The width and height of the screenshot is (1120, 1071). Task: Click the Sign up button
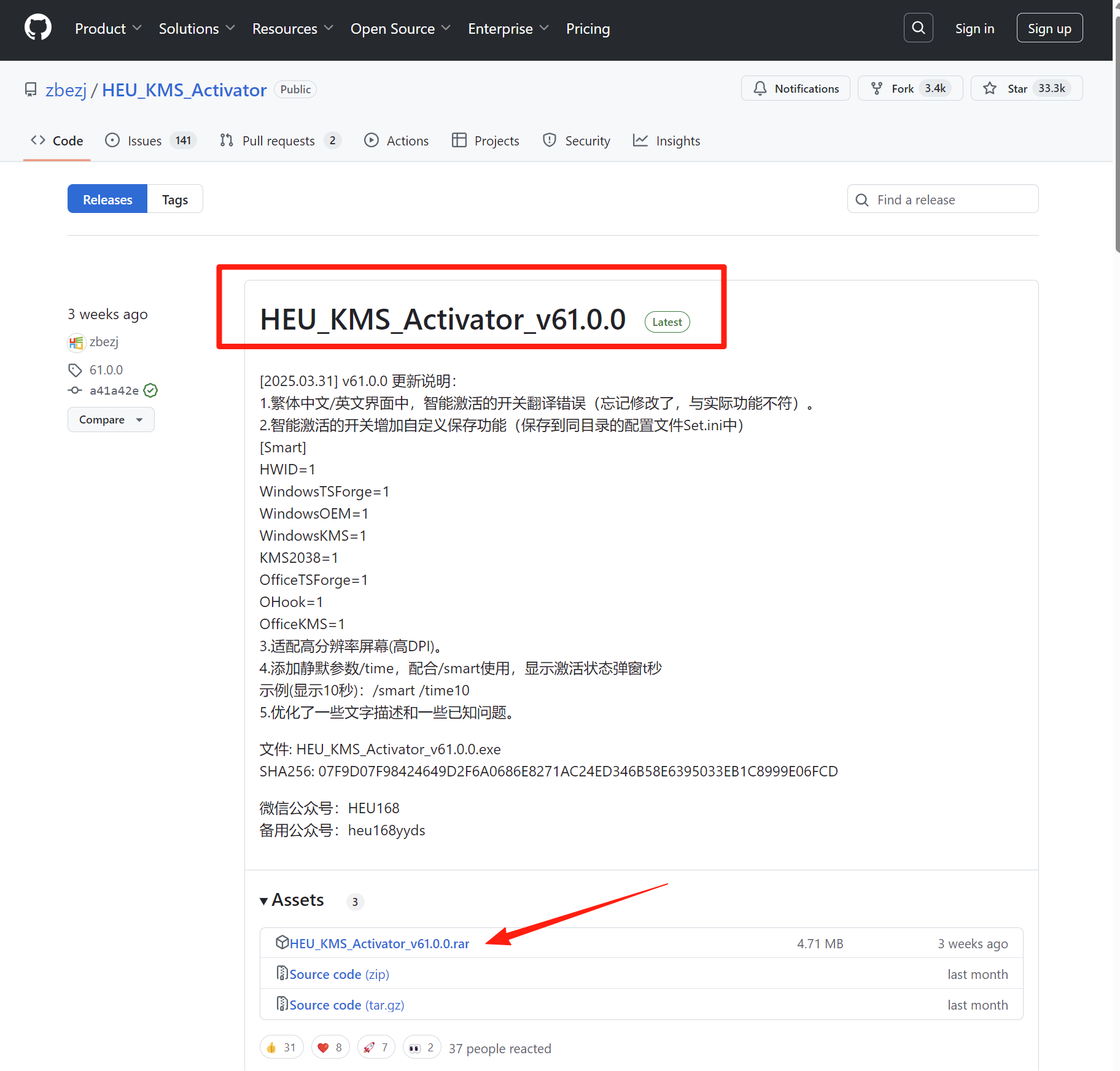(x=1049, y=27)
